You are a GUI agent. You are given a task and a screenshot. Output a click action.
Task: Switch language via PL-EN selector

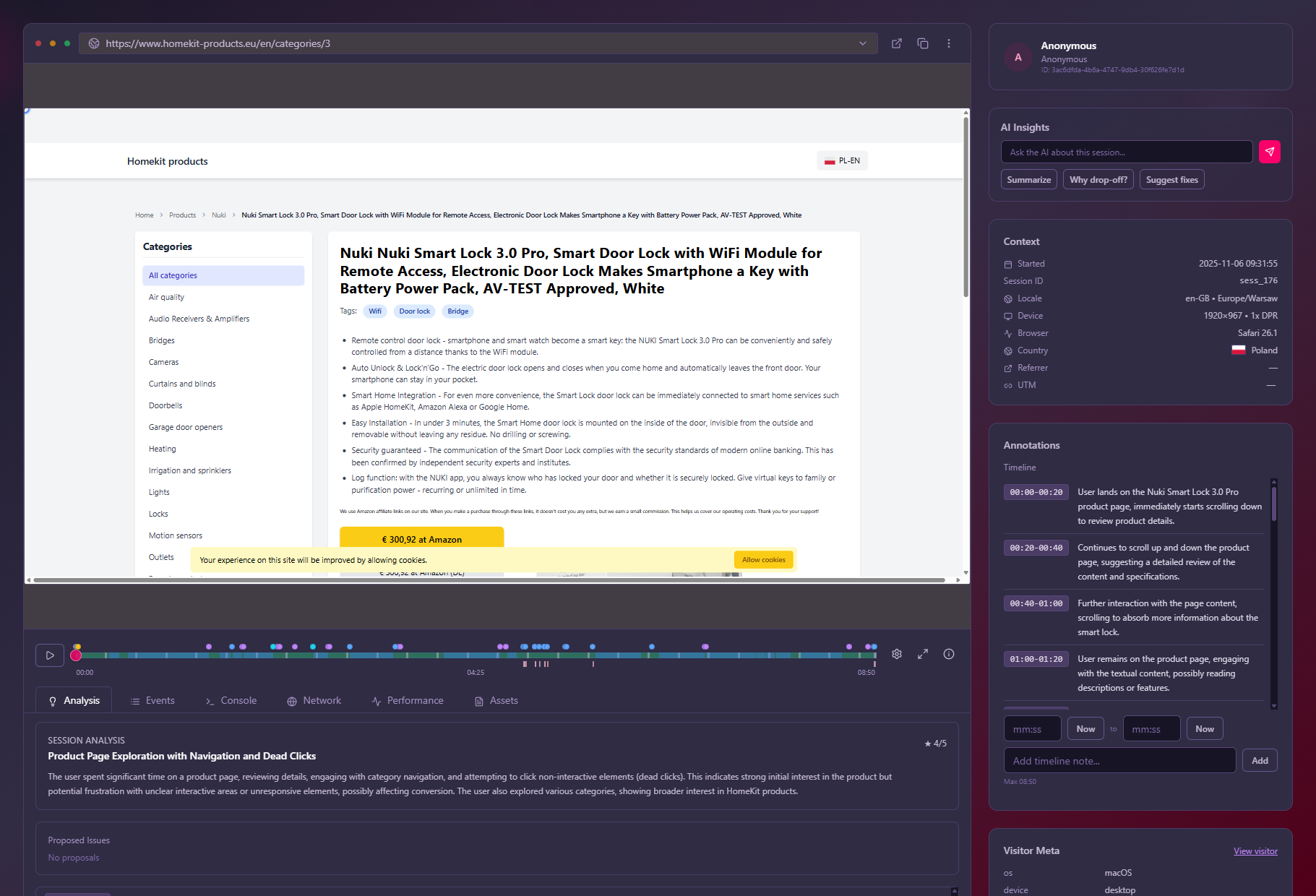[x=843, y=161]
